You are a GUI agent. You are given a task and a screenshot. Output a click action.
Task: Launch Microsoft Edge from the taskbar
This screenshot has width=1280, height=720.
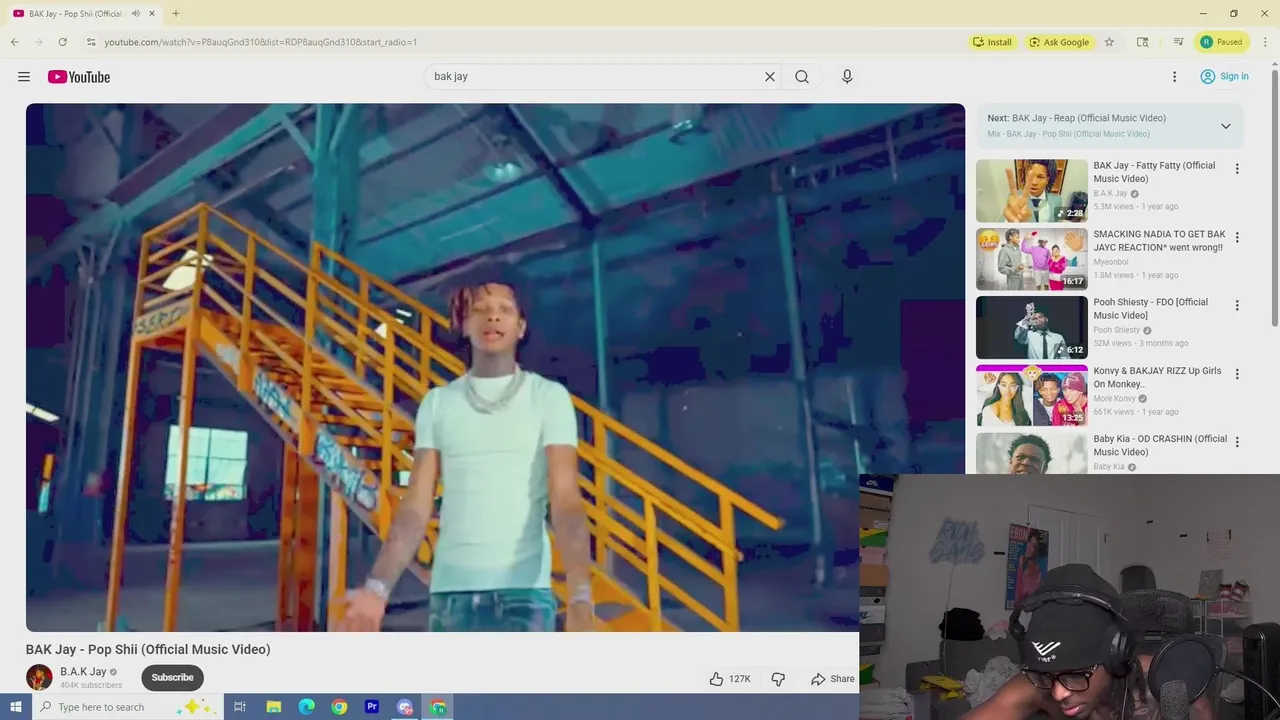pyautogui.click(x=306, y=707)
